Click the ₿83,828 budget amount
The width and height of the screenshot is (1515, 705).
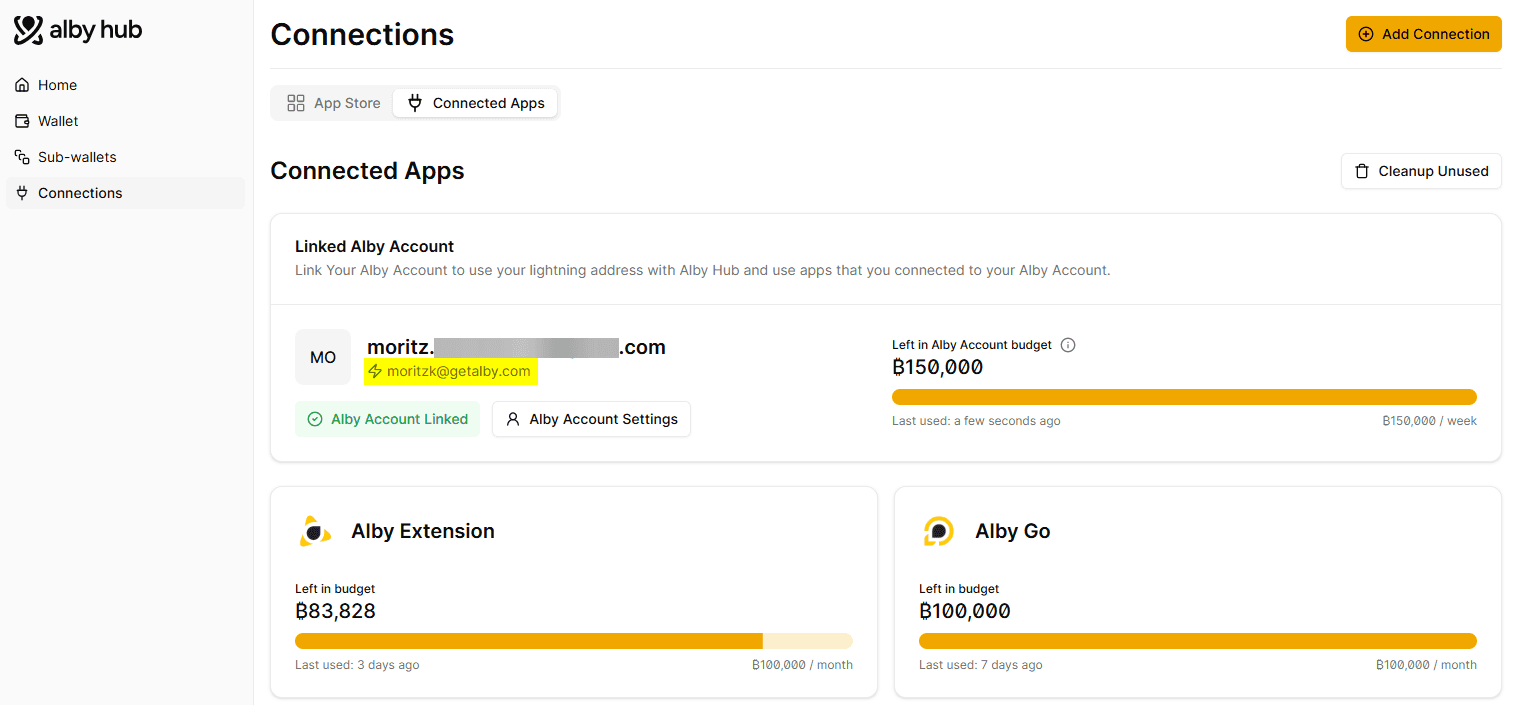click(335, 611)
